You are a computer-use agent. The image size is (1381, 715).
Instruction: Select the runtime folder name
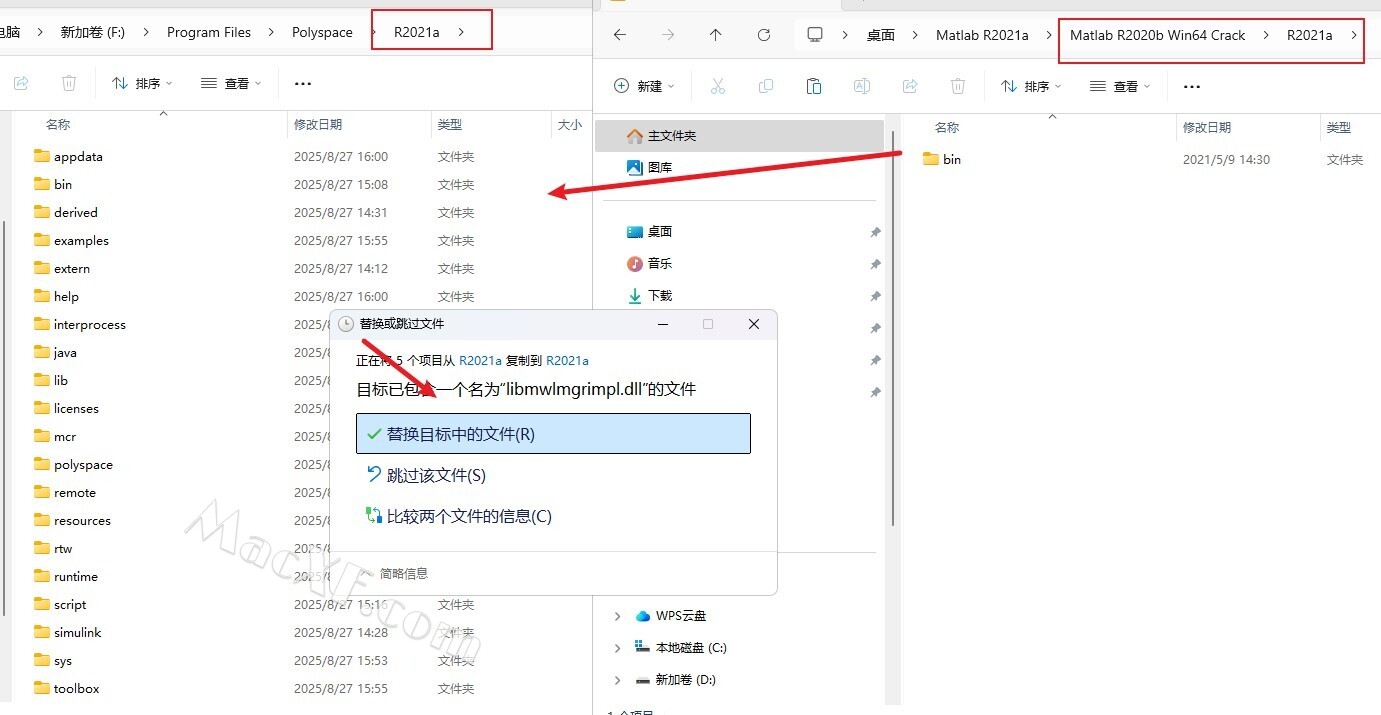click(x=76, y=576)
